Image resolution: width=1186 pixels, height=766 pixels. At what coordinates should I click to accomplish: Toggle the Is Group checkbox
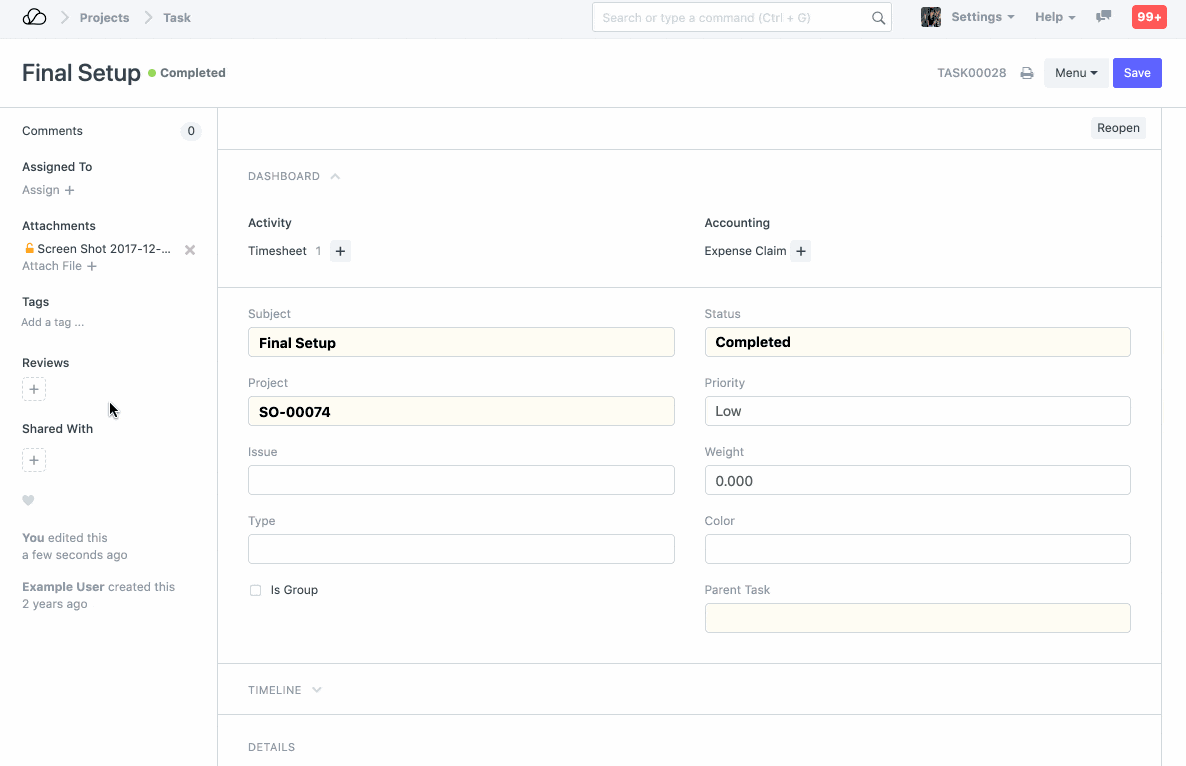pos(256,591)
